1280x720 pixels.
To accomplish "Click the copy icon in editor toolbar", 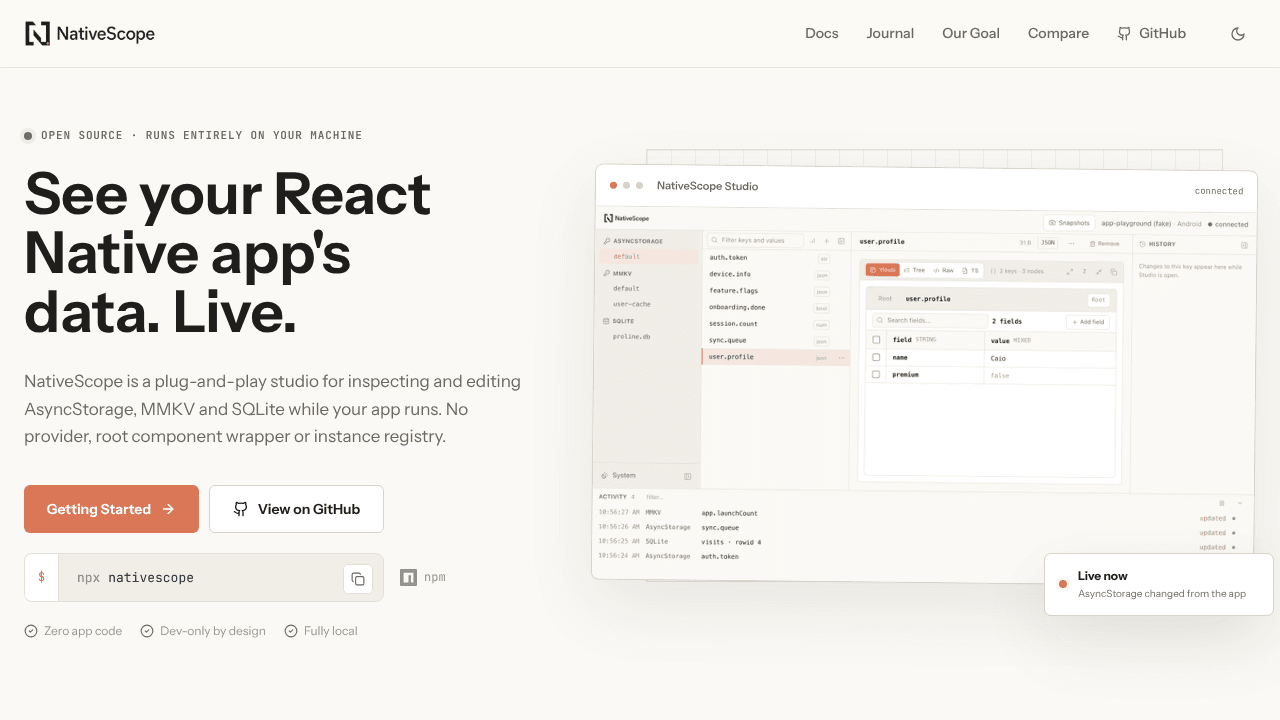I will (x=1114, y=272).
